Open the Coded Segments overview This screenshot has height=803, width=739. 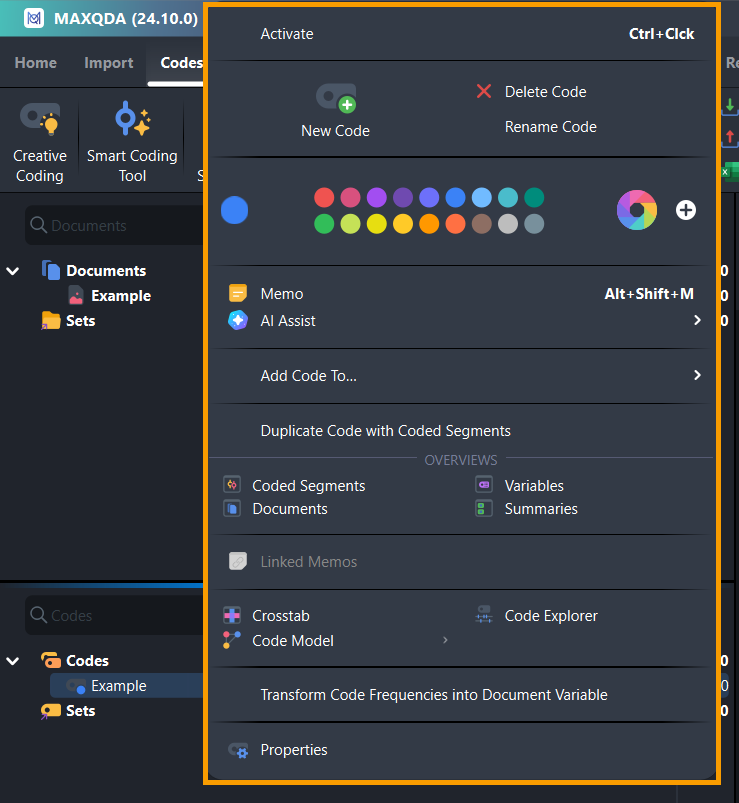pos(308,486)
